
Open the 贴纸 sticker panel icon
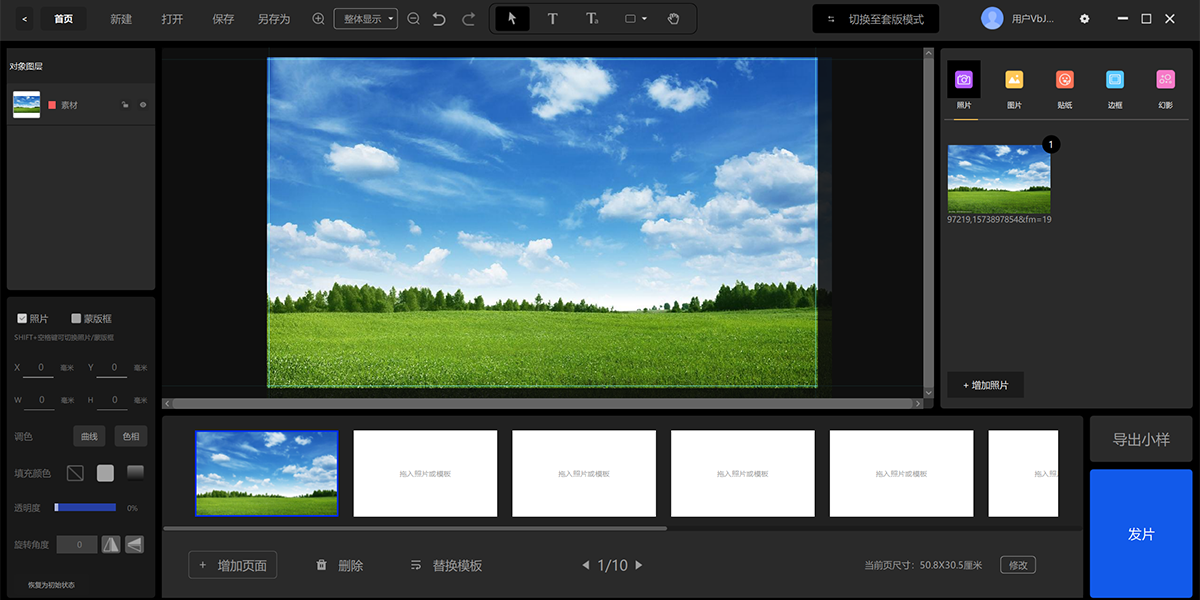[1065, 80]
